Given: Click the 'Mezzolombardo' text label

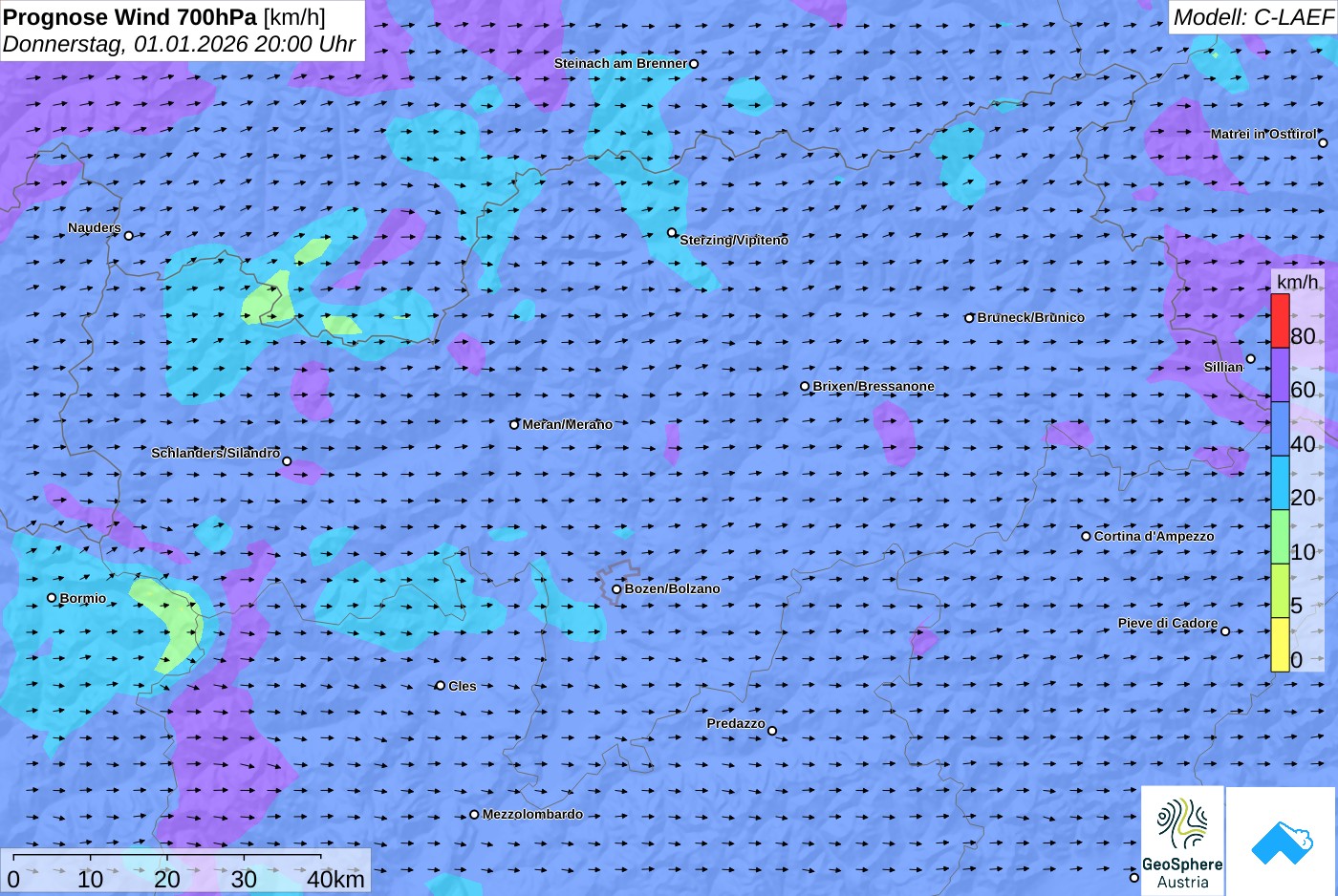Looking at the screenshot, I should (x=532, y=814).
